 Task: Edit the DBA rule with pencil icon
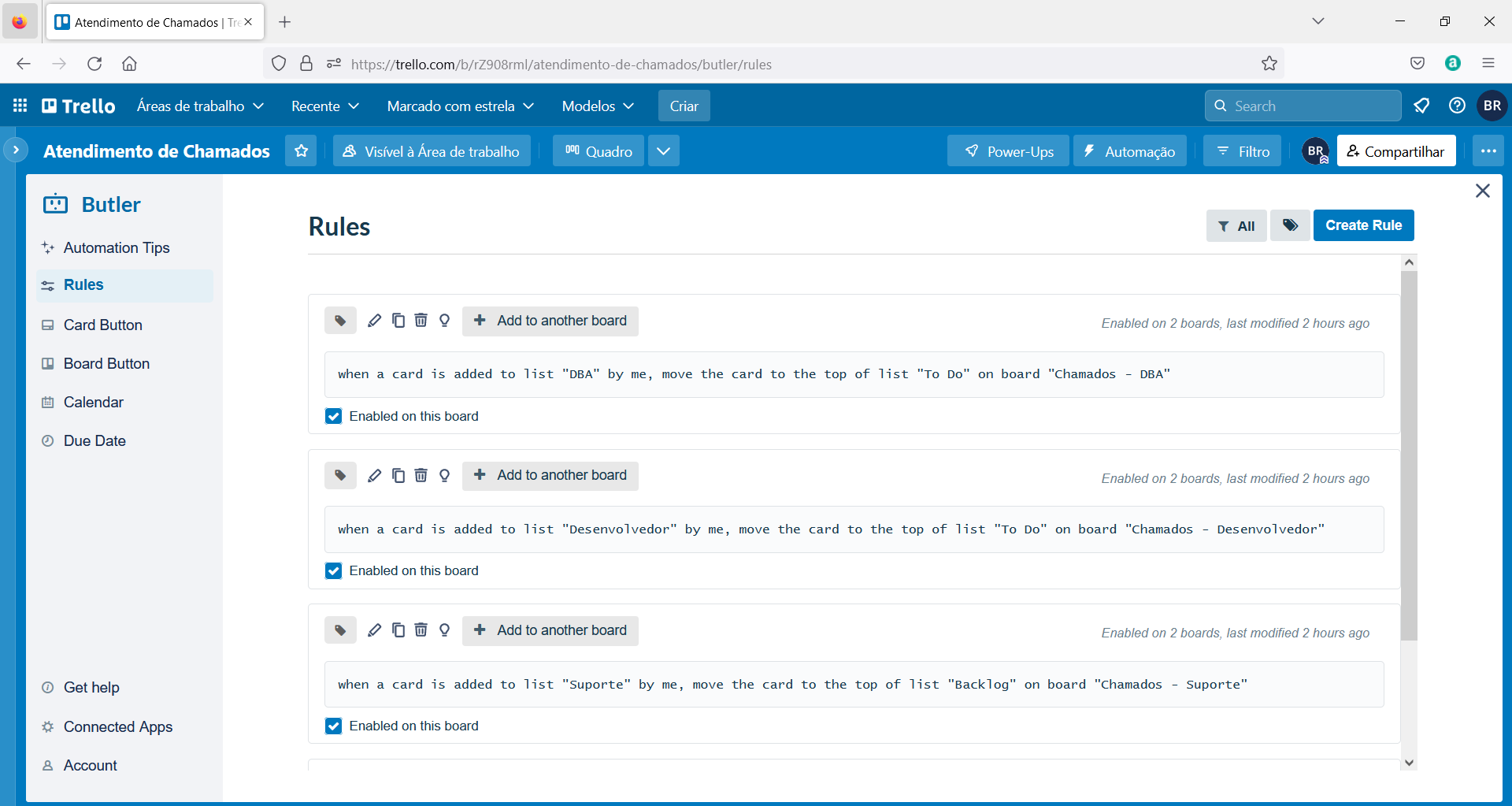(x=375, y=321)
